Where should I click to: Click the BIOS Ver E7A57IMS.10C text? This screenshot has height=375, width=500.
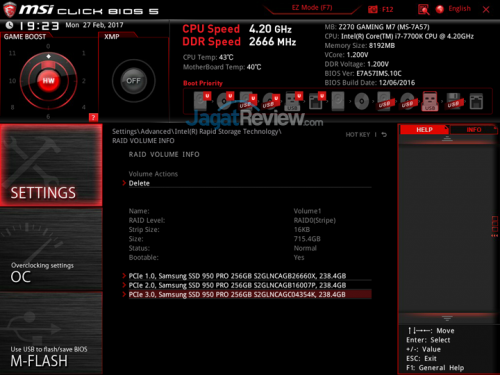click(x=363, y=73)
